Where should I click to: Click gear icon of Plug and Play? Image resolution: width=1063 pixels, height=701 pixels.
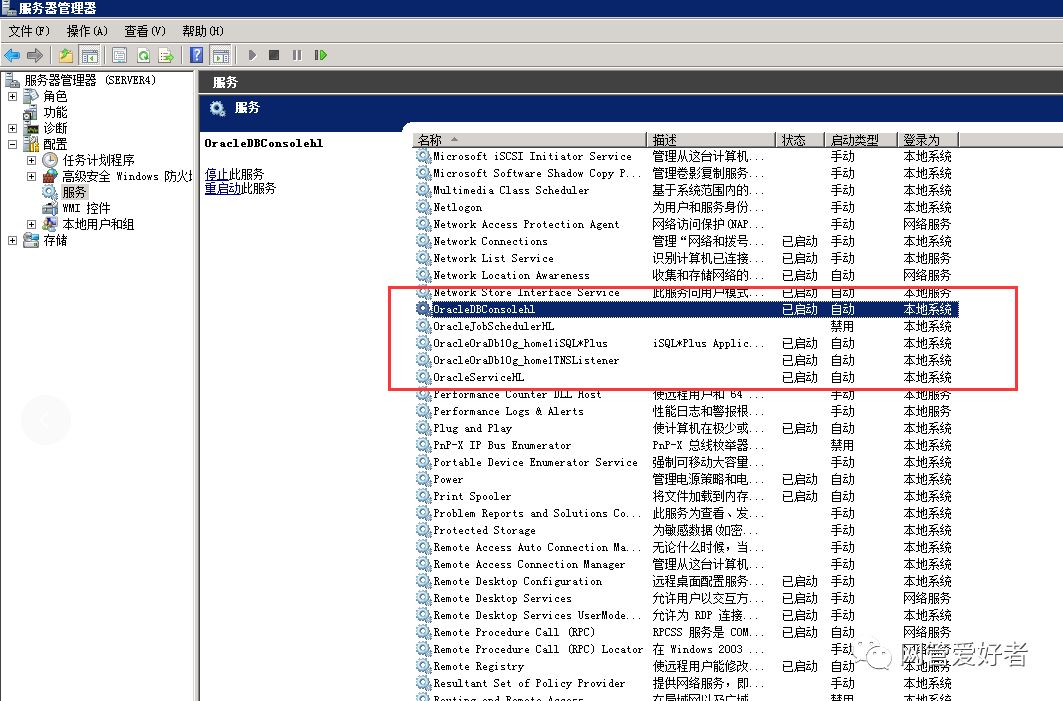pos(424,428)
